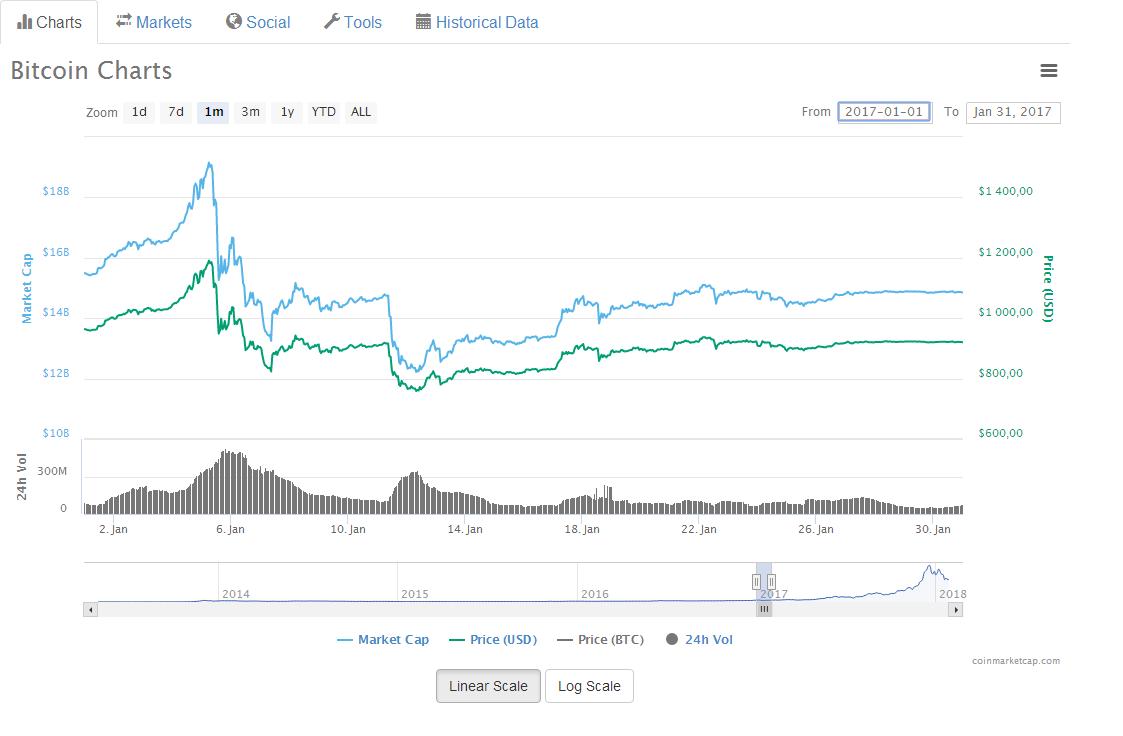Click the Tools tab wrench icon
The width and height of the screenshot is (1123, 736).
tap(332, 21)
